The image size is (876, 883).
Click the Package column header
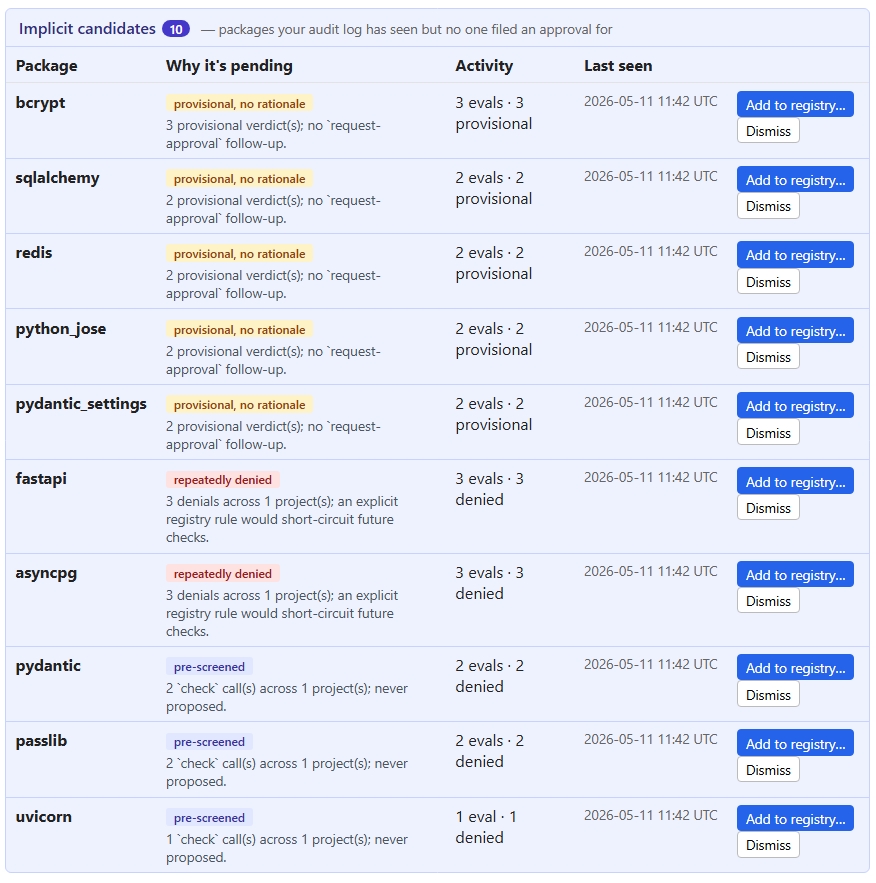[x=46, y=66]
